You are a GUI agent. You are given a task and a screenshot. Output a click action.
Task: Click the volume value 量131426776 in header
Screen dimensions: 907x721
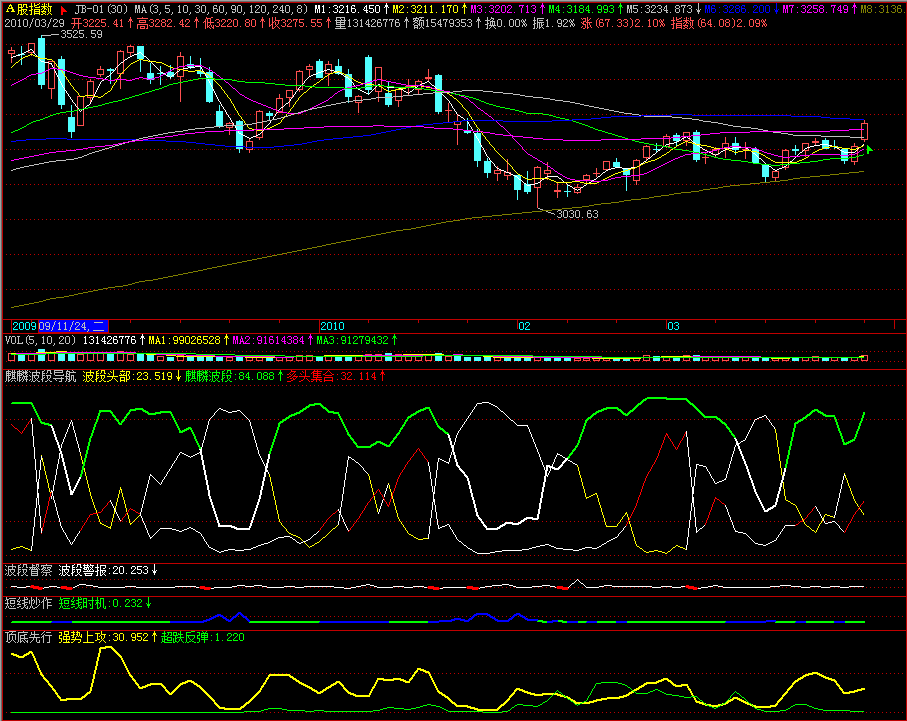367,24
